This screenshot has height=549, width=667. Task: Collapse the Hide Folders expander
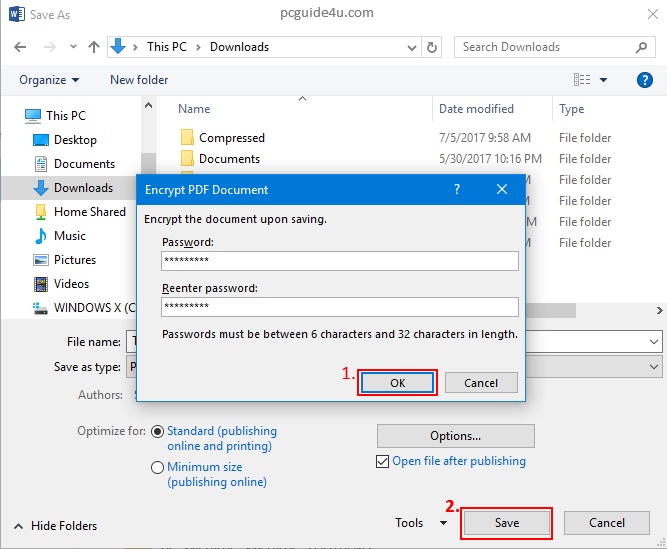[56, 526]
